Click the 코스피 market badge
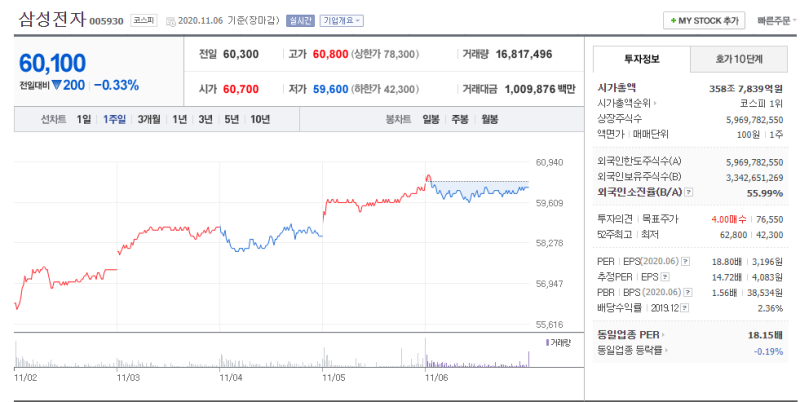The height and width of the screenshot is (402, 800). (144, 21)
